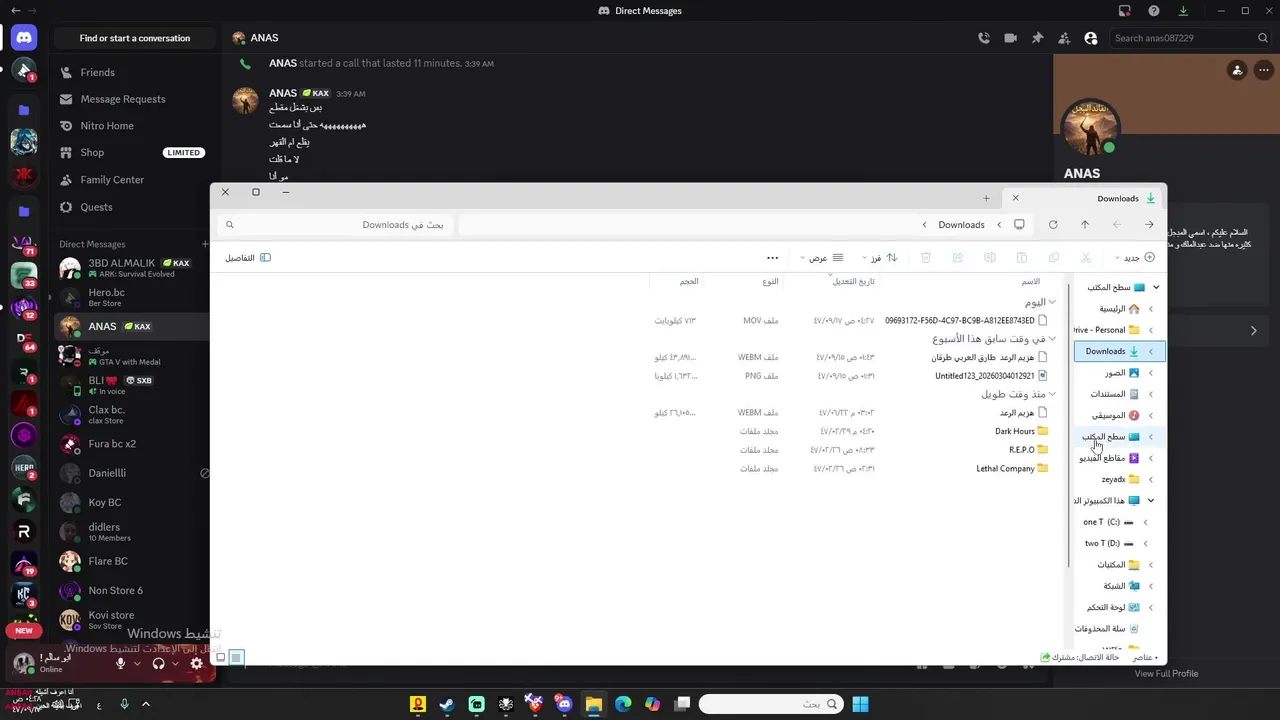
Task: Sort by الاسم Name column header
Action: pyautogui.click(x=1030, y=281)
